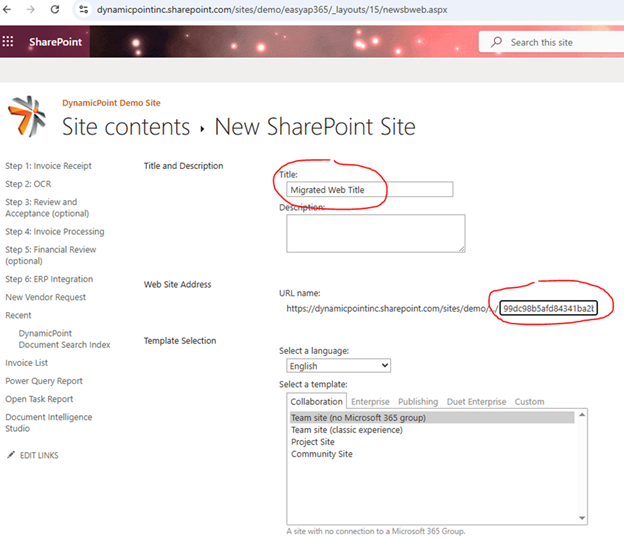The height and width of the screenshot is (538, 624).
Task: Click the EDIT LINKS text
Action: (x=39, y=455)
